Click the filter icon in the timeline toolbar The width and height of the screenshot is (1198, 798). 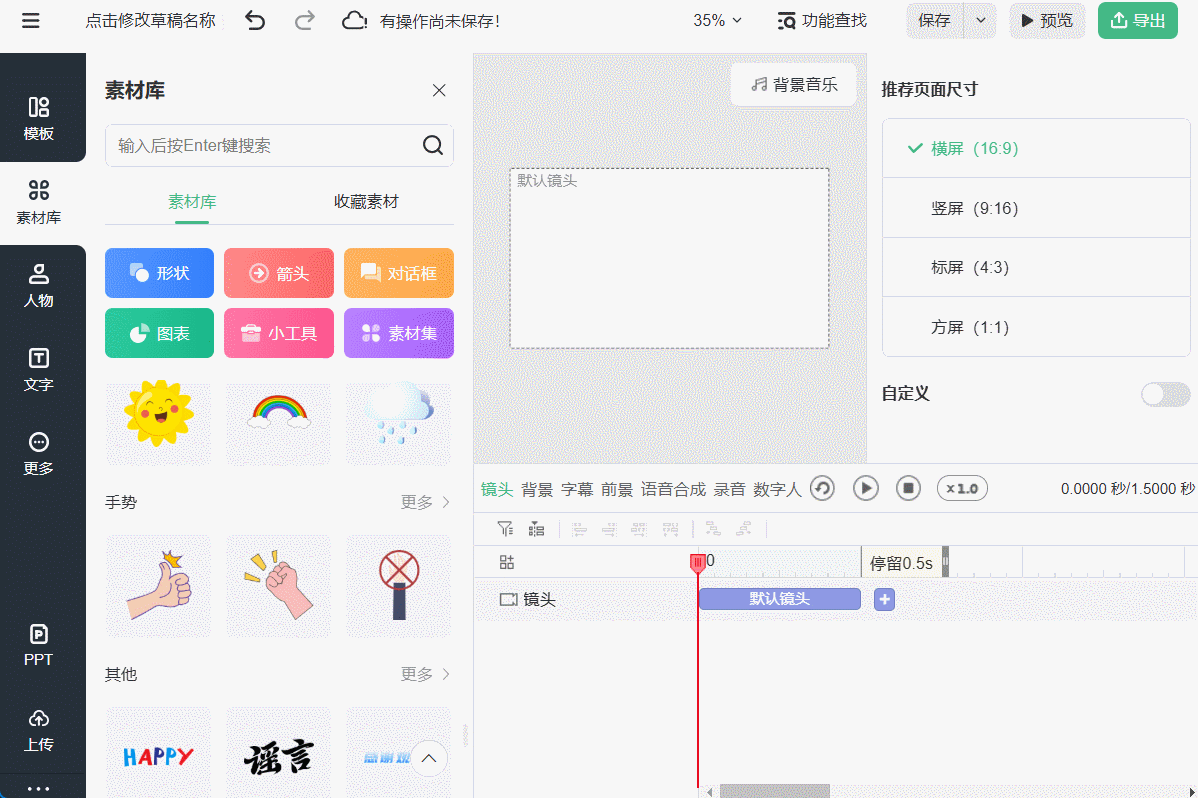tap(505, 528)
